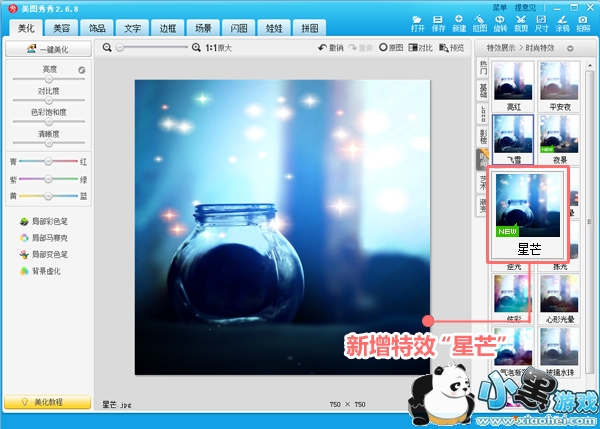Apply the 飞雪 effect thumbnail

tap(513, 139)
